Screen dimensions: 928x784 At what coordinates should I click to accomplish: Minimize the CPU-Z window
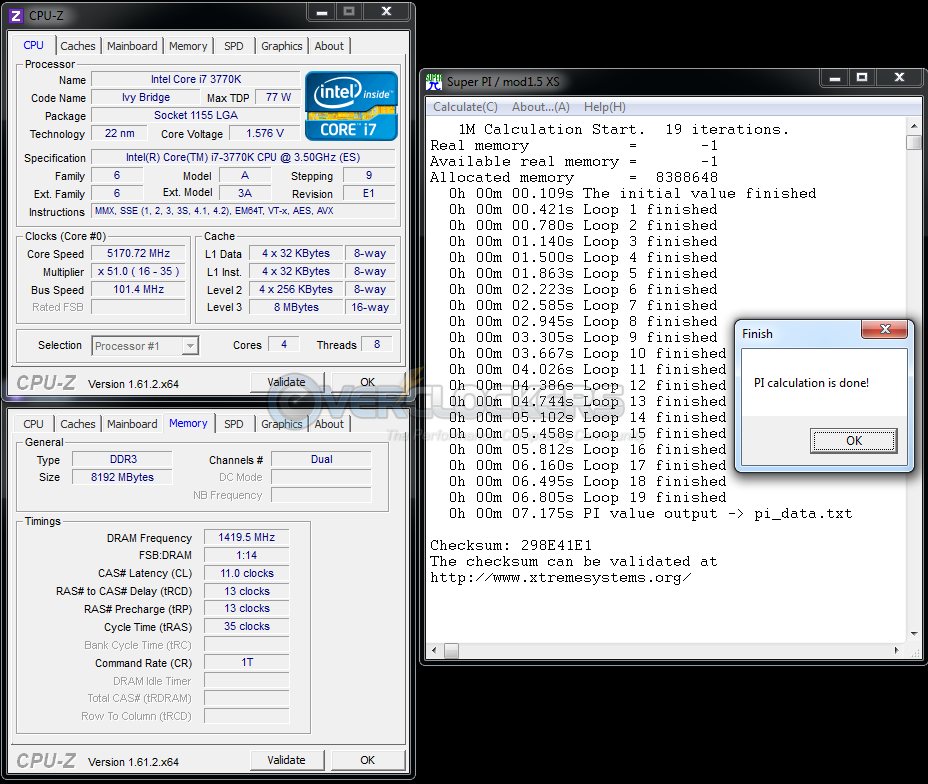(x=322, y=12)
